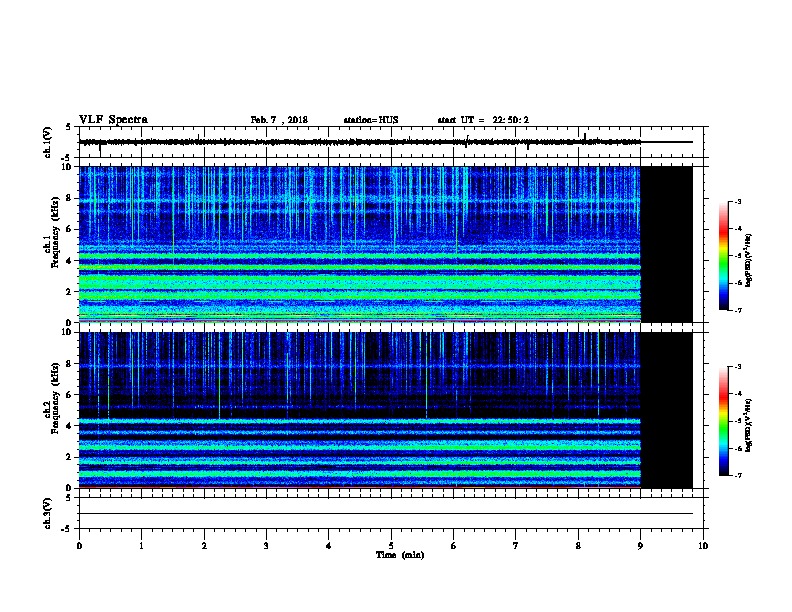Click the "station=HUS" header label
The width and height of the screenshot is (792, 612).
pos(371,120)
